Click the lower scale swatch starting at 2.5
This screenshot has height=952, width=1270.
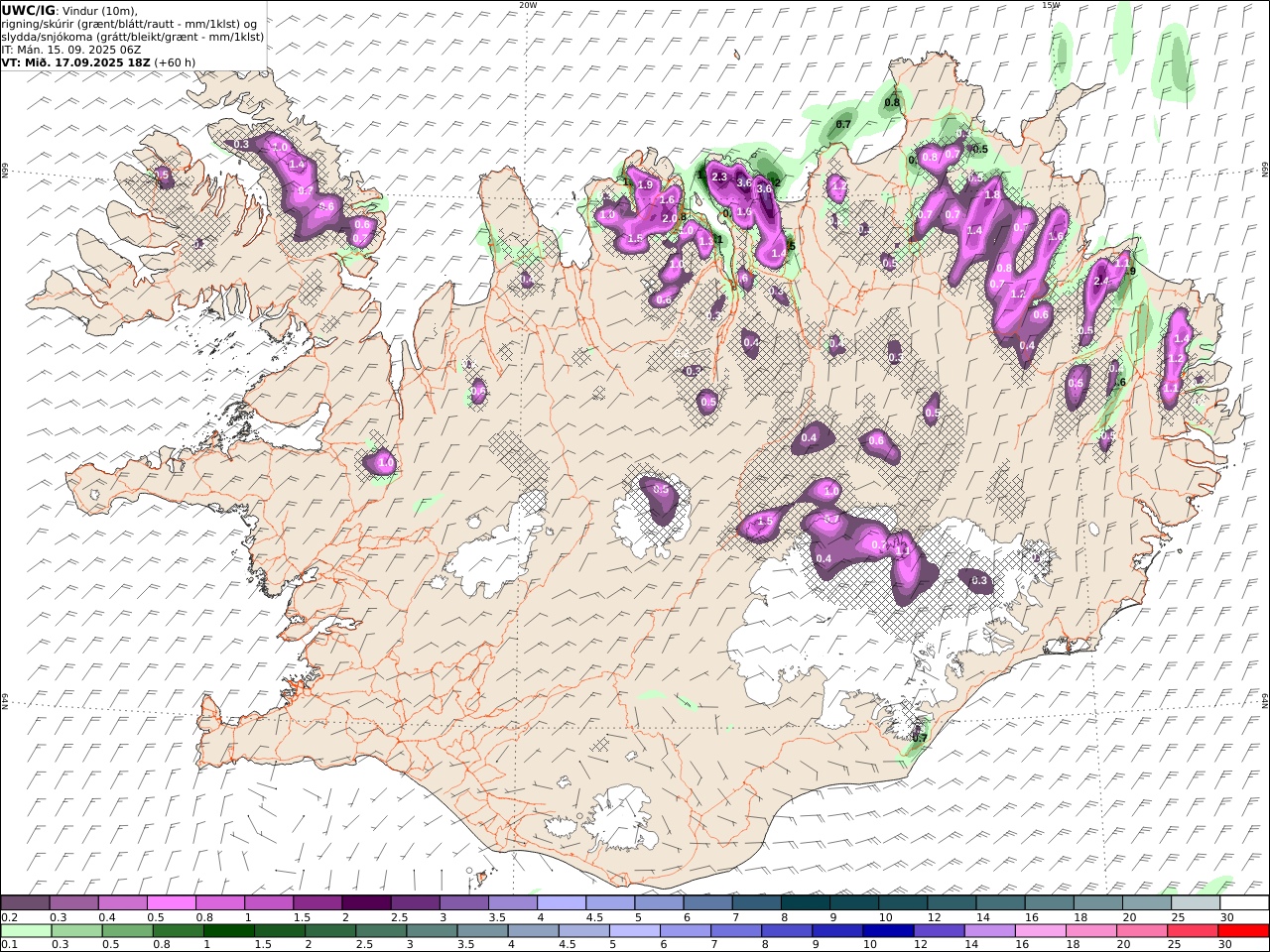[380, 931]
